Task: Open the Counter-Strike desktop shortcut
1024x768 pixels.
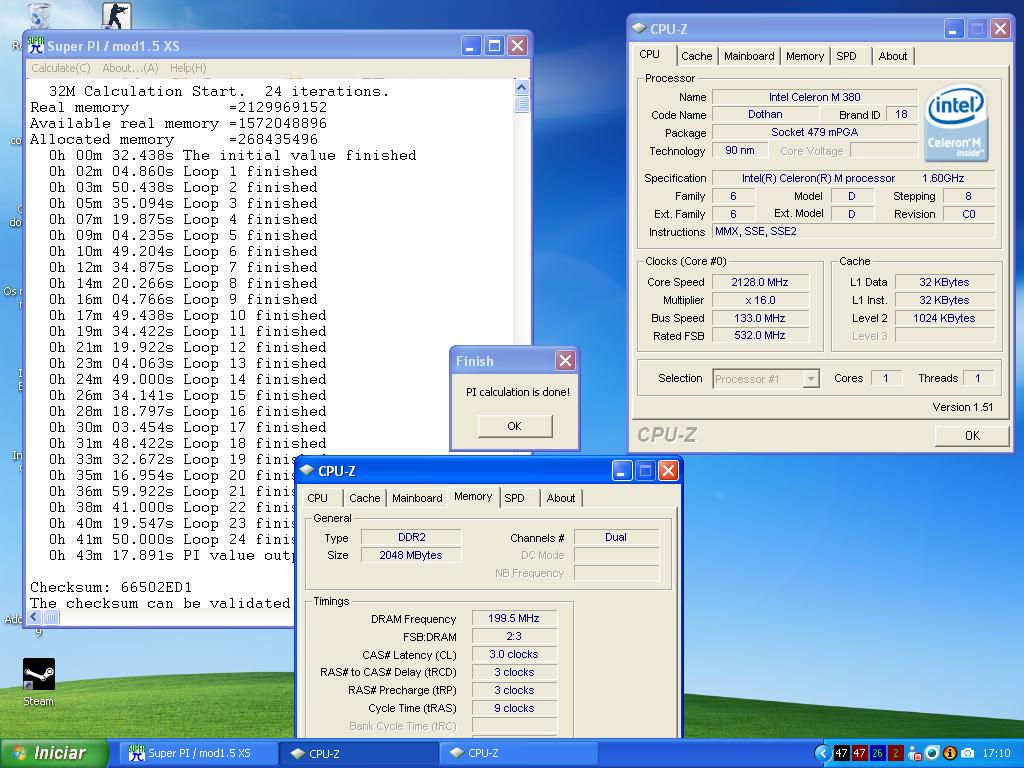Action: click(x=116, y=16)
